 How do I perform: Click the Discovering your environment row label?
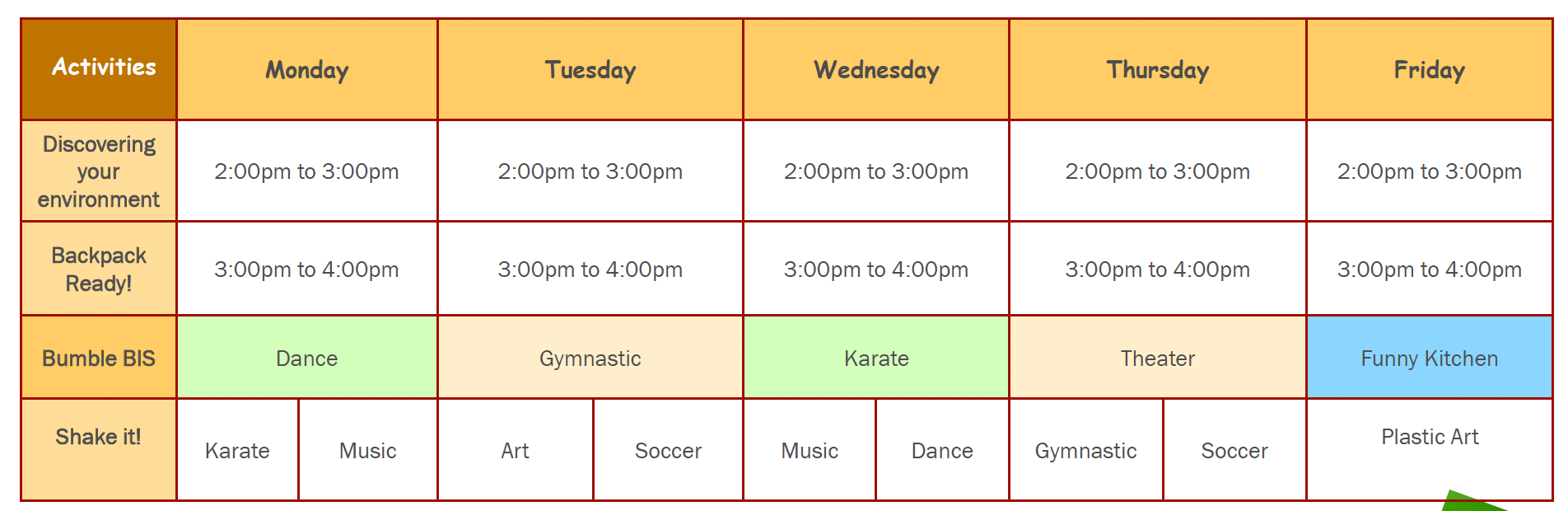coord(99,171)
